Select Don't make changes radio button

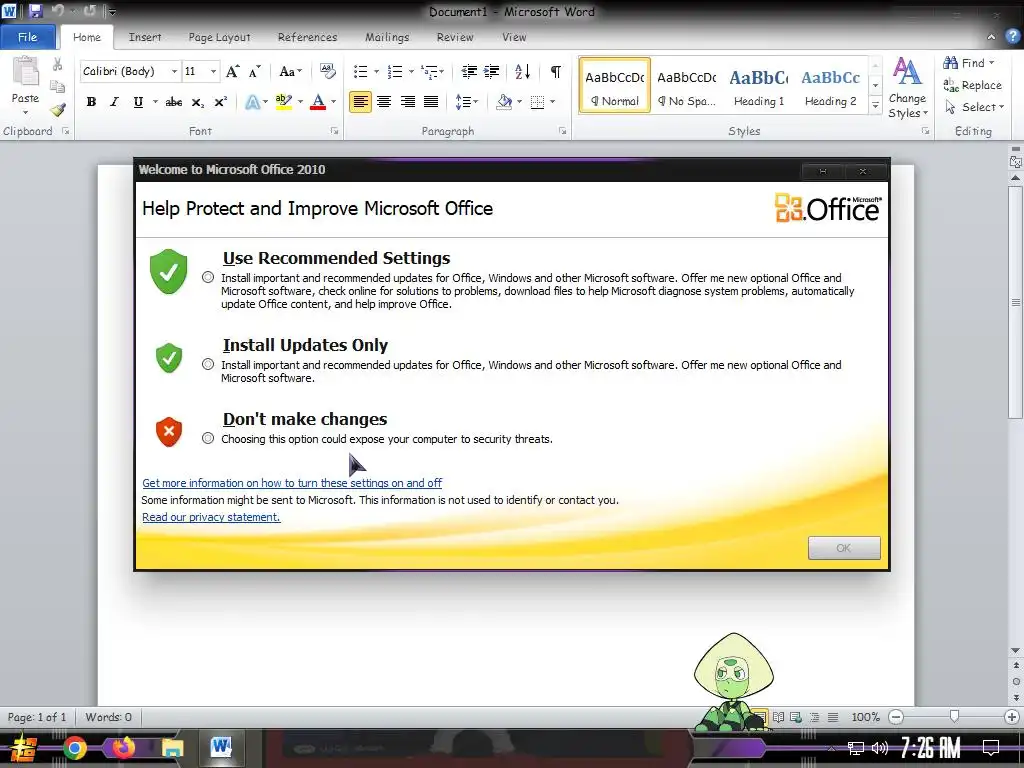(208, 438)
